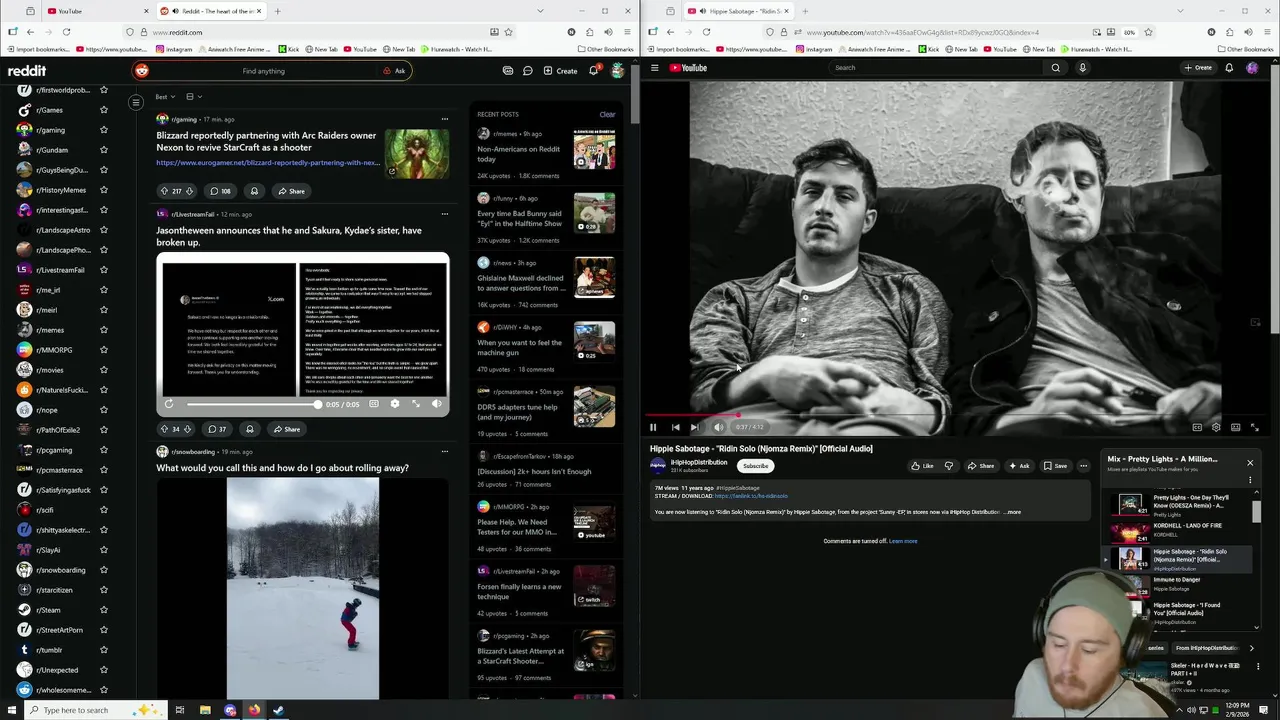1280x720 pixels.
Task: Open mix playlist three-dot options
Action: point(1249,480)
